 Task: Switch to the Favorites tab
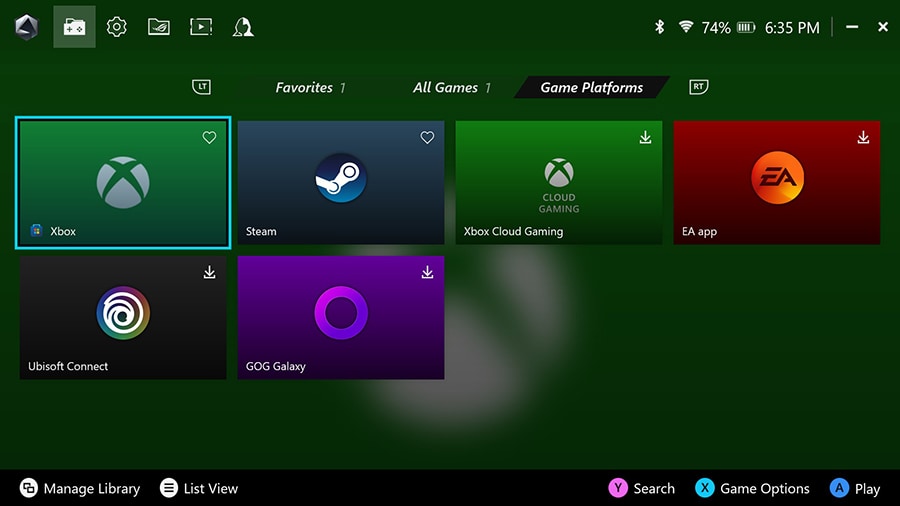(x=310, y=88)
